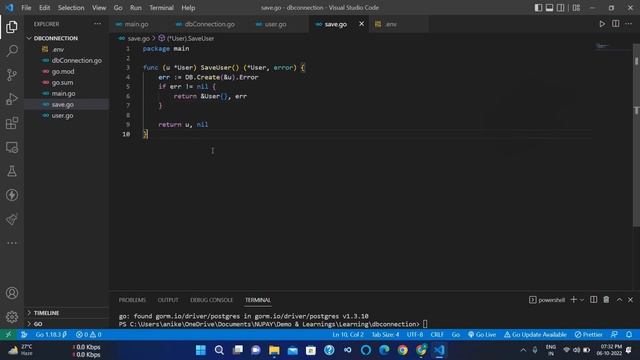
Task: Change UTF-8 file encoding
Action: click(x=415, y=335)
